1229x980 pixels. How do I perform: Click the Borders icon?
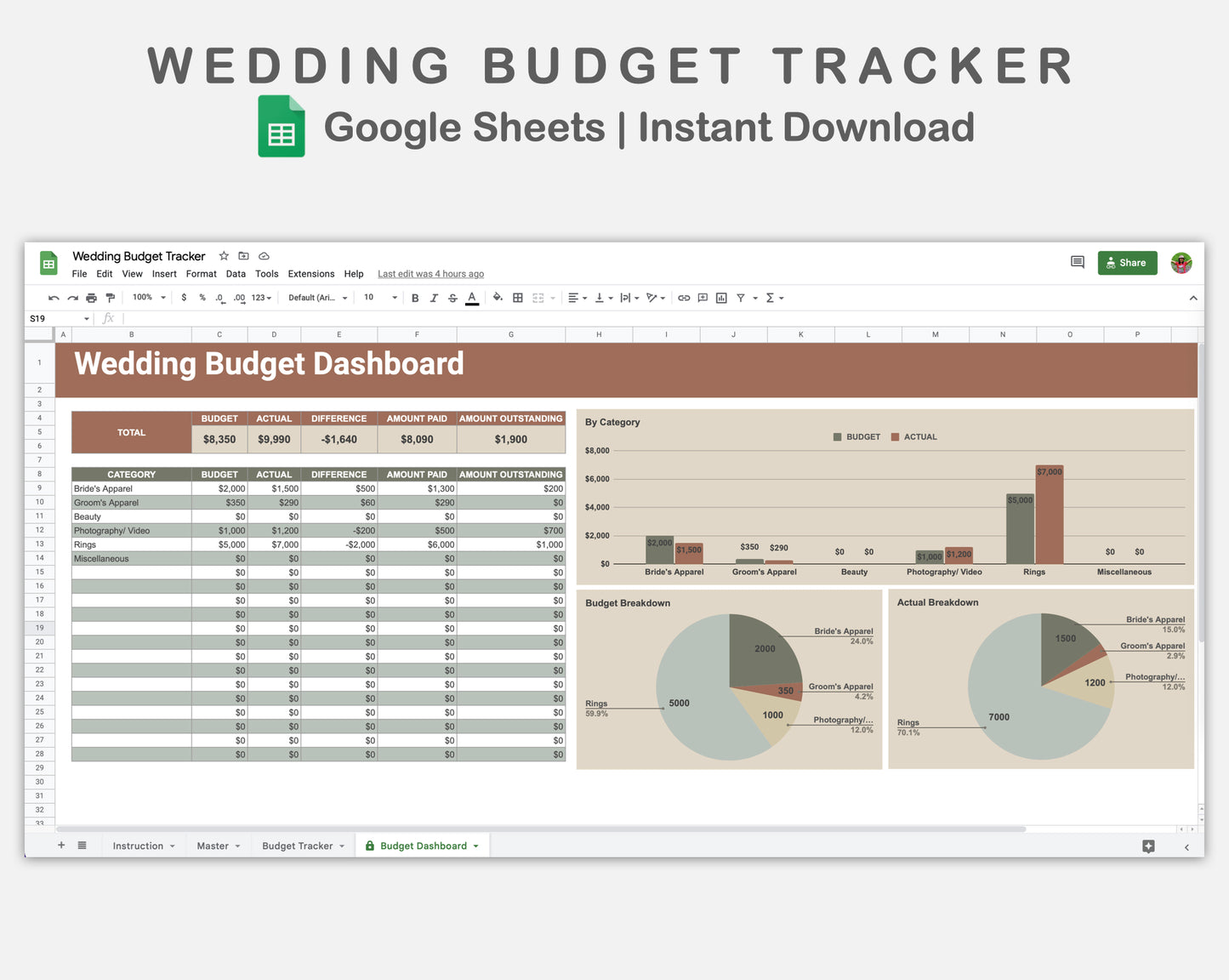(517, 298)
